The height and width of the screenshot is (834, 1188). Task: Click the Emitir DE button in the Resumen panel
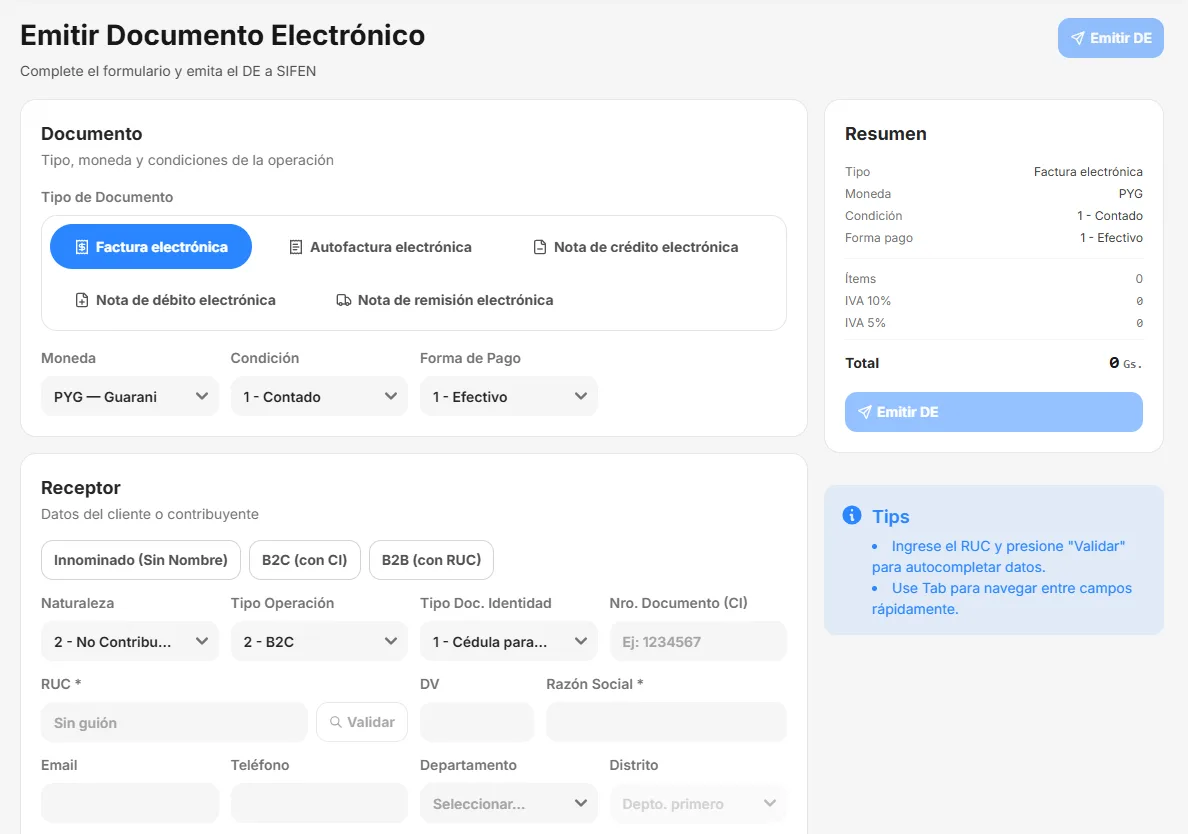(x=993, y=412)
